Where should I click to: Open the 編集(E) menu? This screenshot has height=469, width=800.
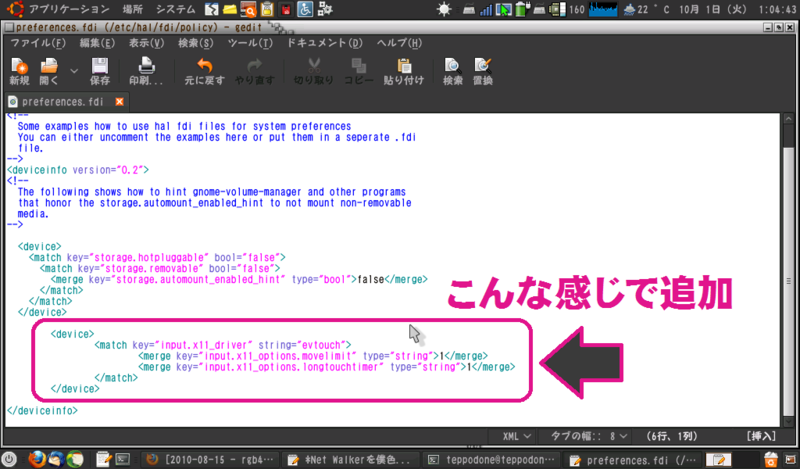click(x=97, y=43)
